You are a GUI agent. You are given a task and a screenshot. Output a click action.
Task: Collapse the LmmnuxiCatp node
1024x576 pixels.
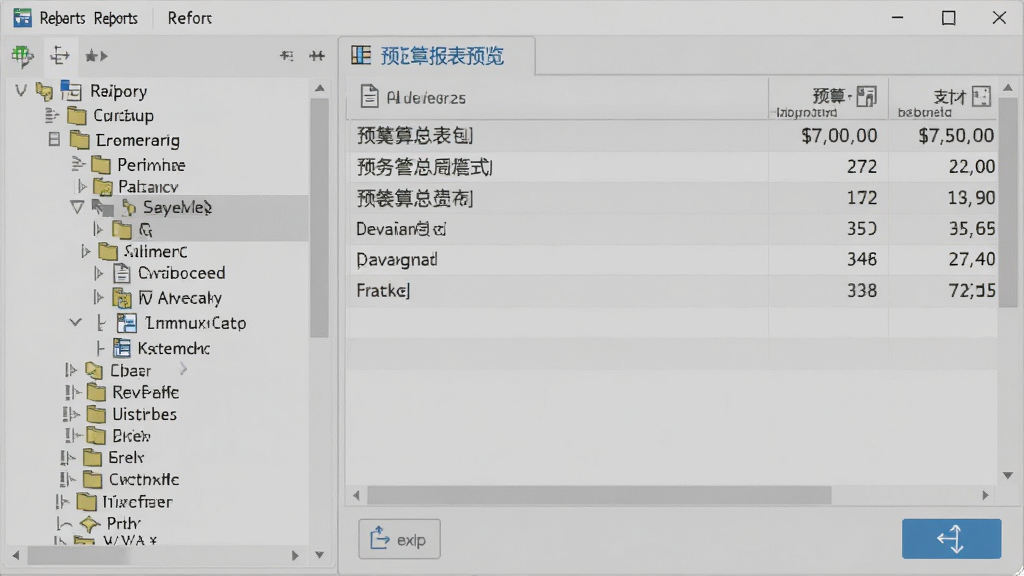pos(76,323)
